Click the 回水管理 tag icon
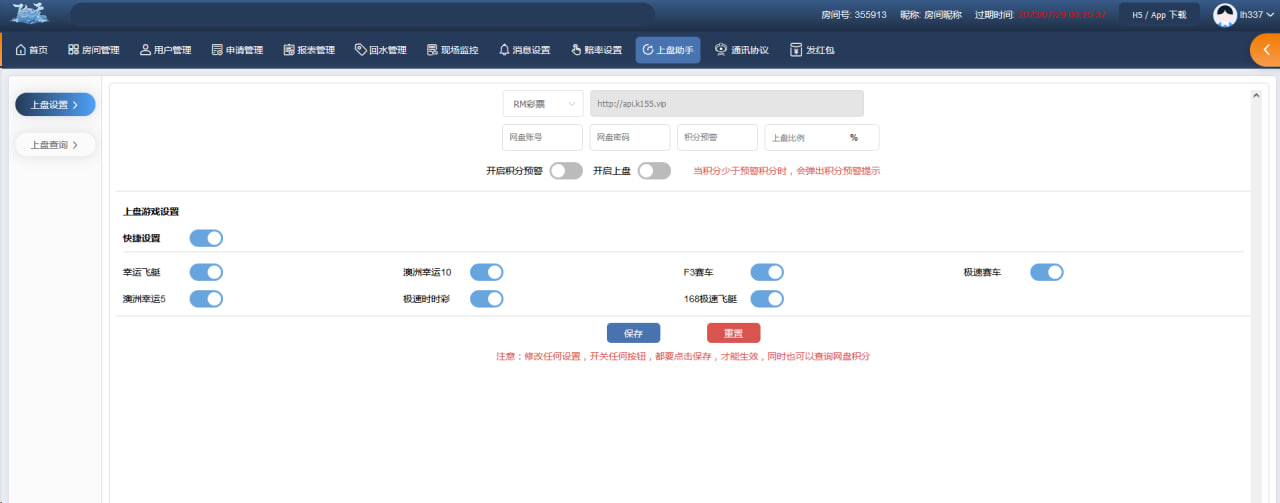Screen dimensions: 1280x503 (360, 50)
